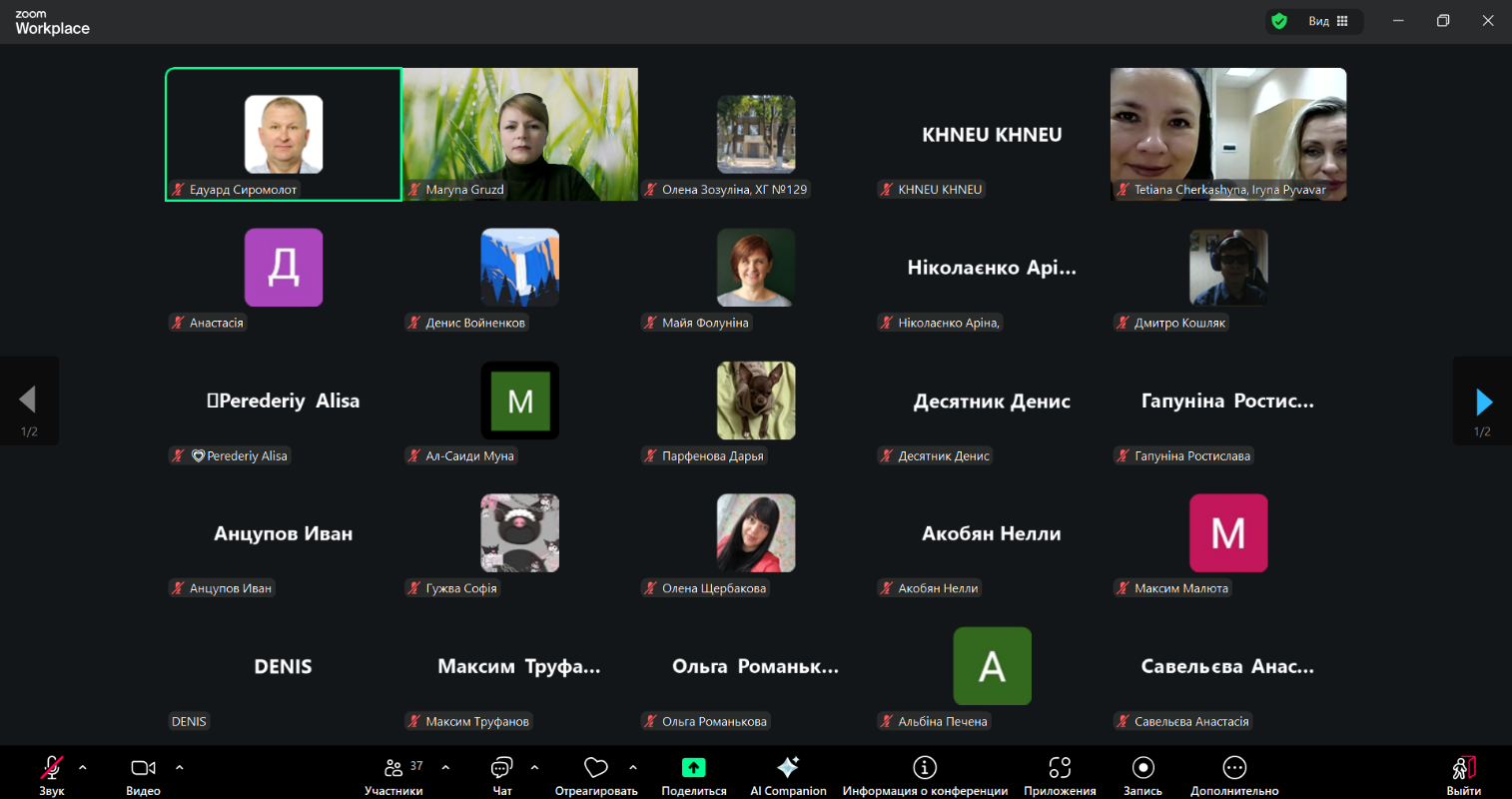Image resolution: width=1512 pixels, height=799 pixels.
Task: Expand the arrow next to Участники
Action: 445,768
